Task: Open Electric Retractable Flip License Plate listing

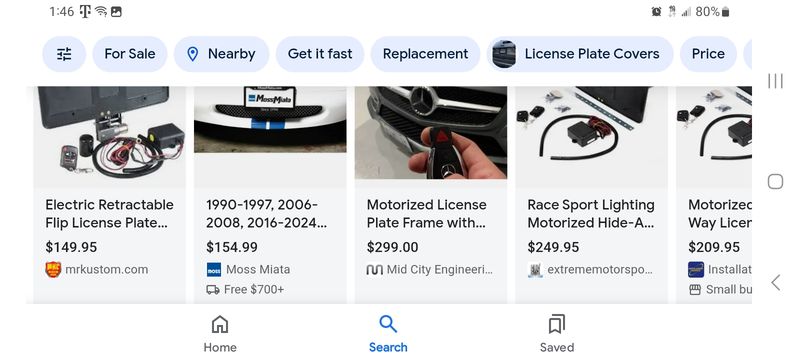Action: (109, 214)
